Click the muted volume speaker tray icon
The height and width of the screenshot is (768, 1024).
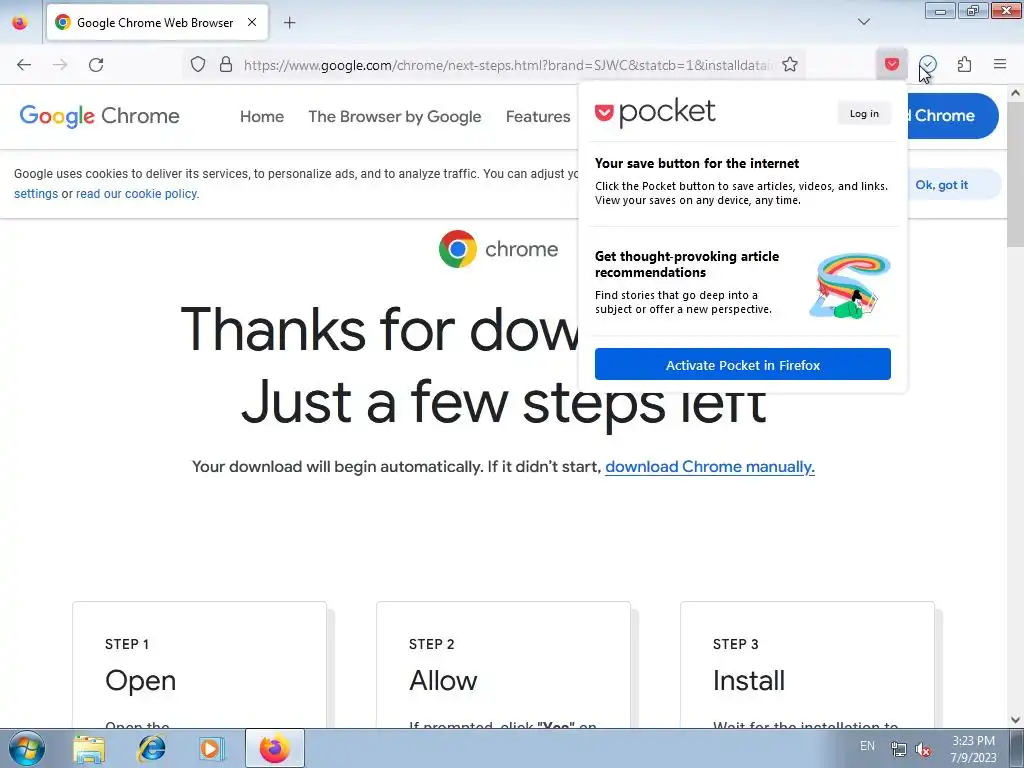click(923, 749)
